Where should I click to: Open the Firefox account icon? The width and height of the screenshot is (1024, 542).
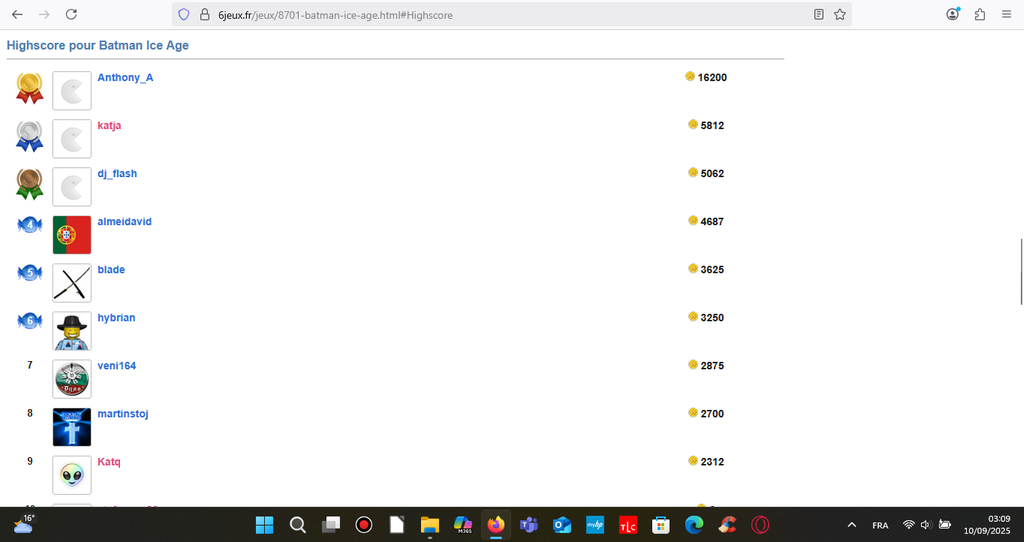tap(952, 15)
